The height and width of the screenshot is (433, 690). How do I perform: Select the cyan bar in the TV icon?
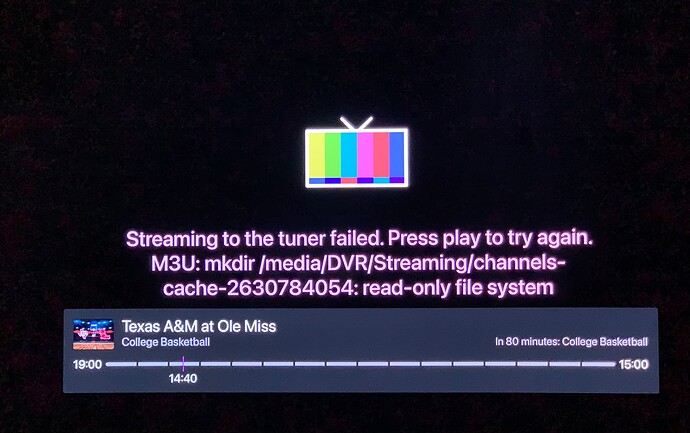349,155
